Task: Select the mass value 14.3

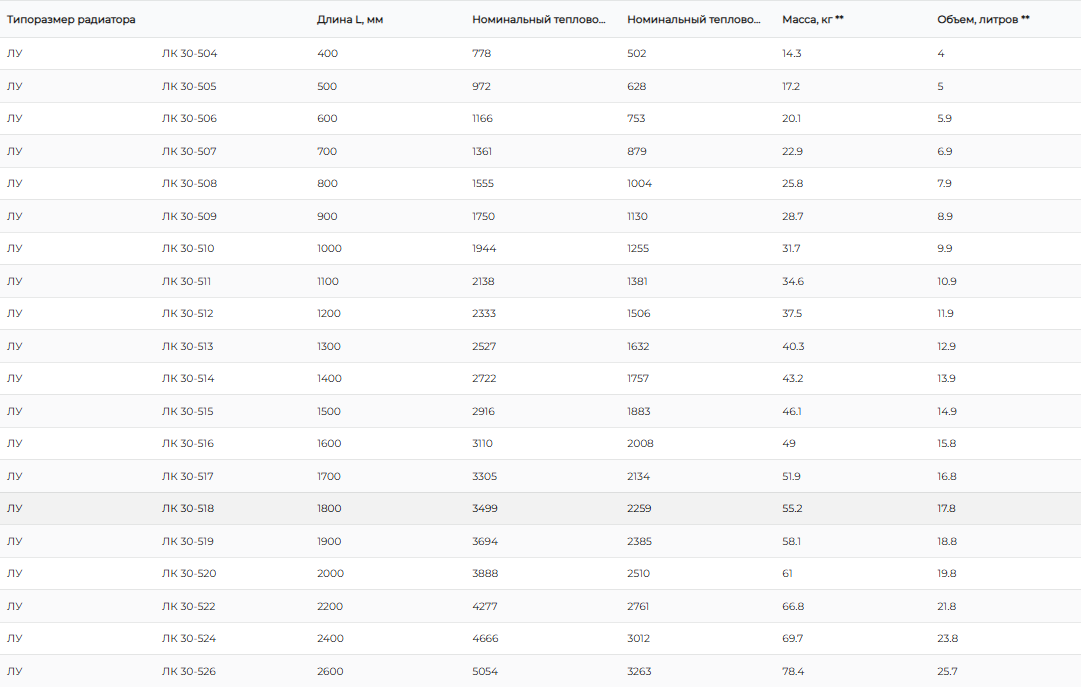Action: point(791,54)
